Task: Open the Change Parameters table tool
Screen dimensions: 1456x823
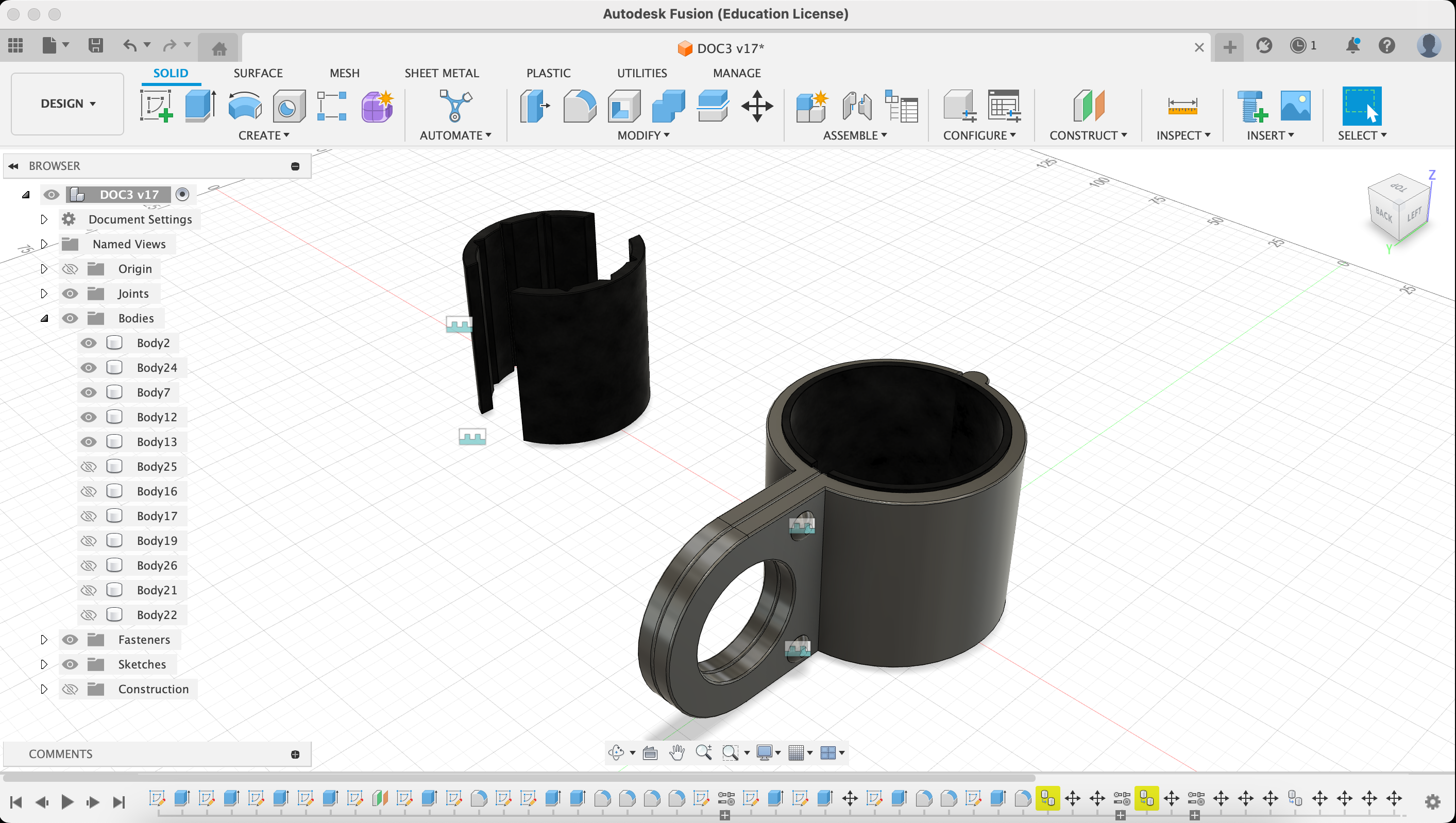Action: click(x=1004, y=106)
